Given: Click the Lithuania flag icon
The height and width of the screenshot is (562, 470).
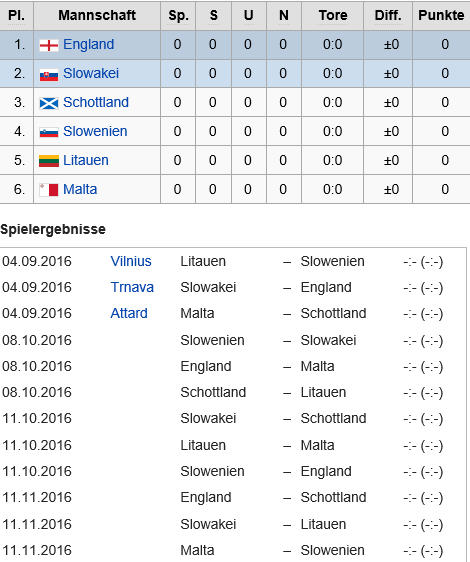Looking at the screenshot, I should pos(49,161).
